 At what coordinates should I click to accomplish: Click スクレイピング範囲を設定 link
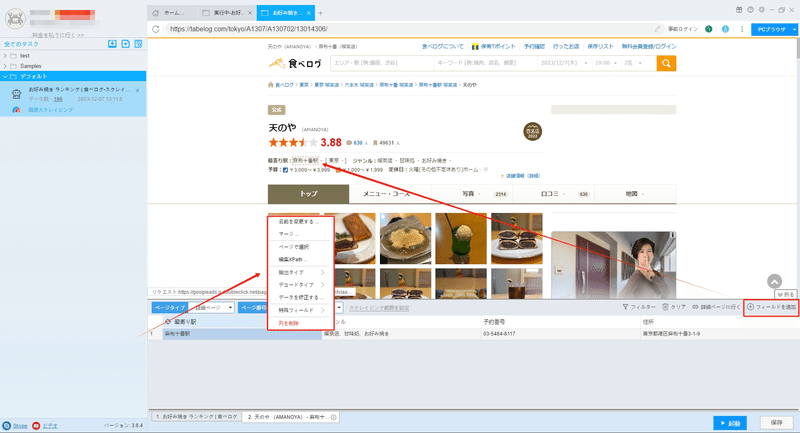(379, 308)
